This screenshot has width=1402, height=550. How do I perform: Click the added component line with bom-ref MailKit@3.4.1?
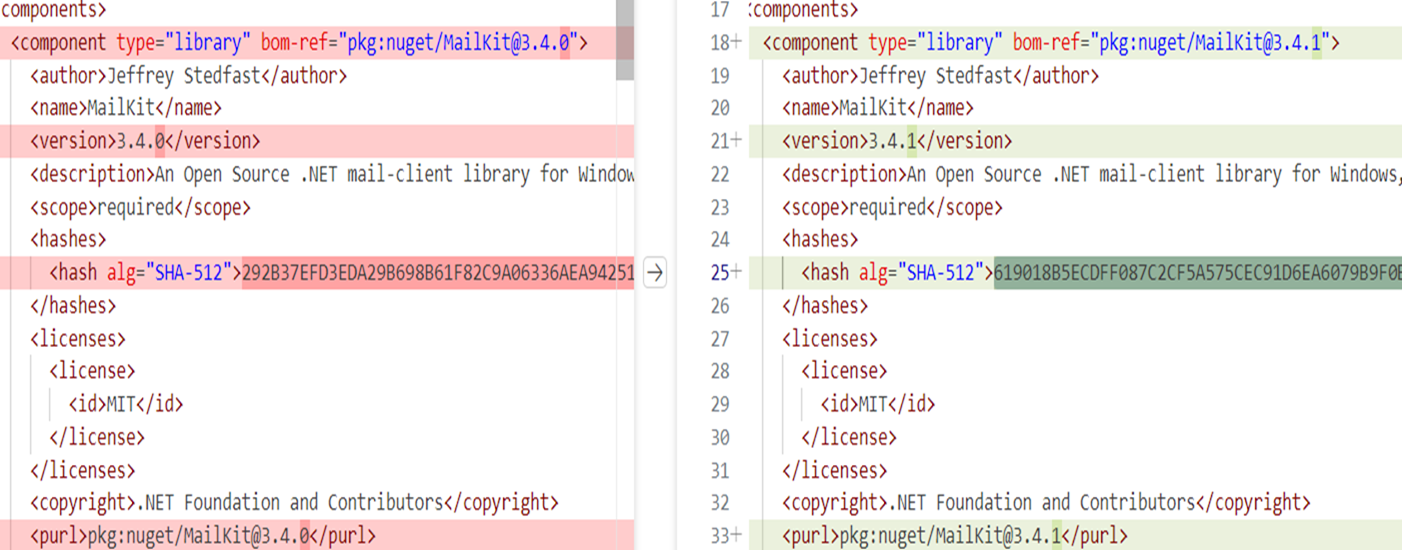pyautogui.click(x=1075, y=43)
